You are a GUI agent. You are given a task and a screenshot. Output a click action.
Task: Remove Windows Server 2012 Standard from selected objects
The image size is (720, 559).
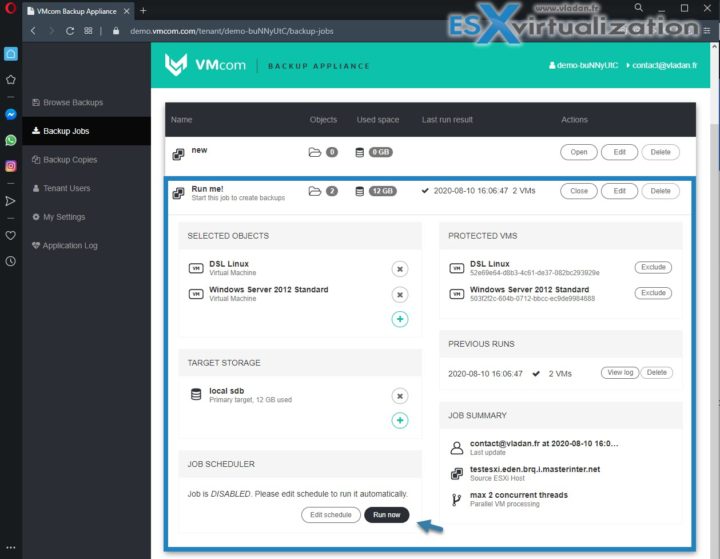(400, 295)
